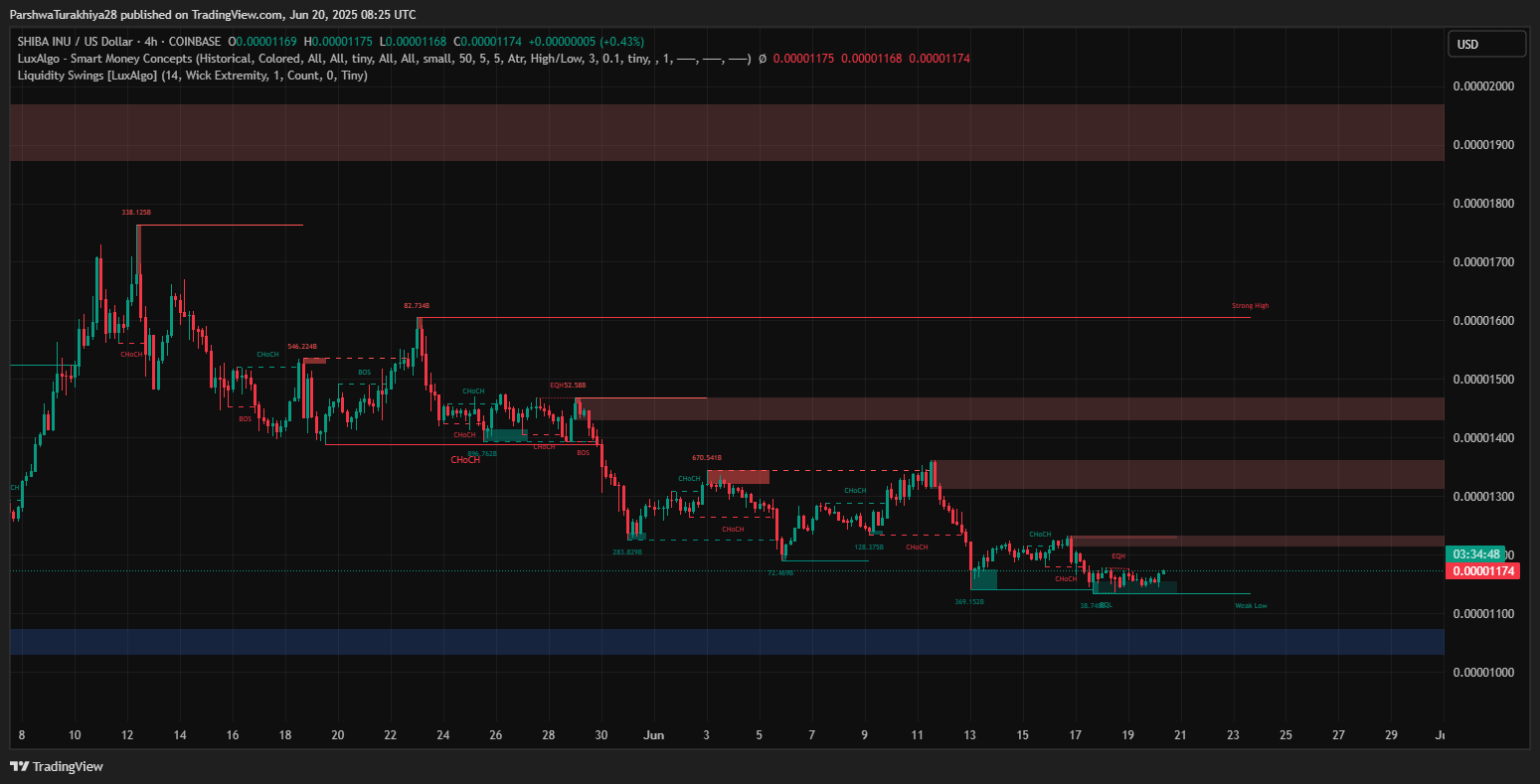Click the 338.125B liquidity swing label
The height and width of the screenshot is (784, 1540).
pos(136,213)
